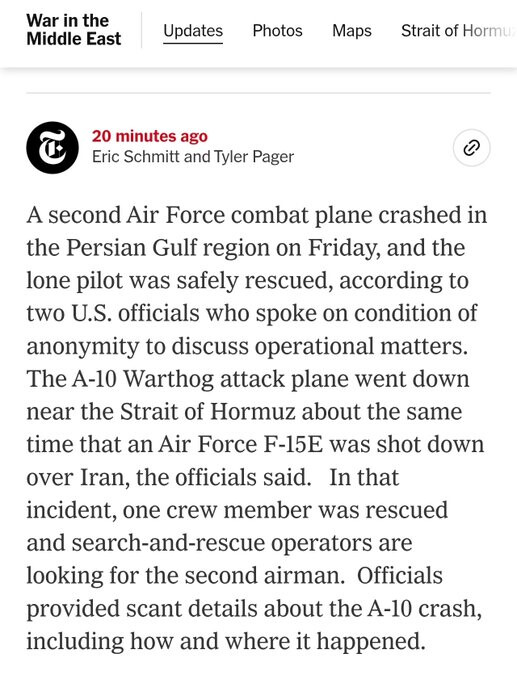
Task: Open the War in the Middle East heading
Action: click(x=74, y=29)
